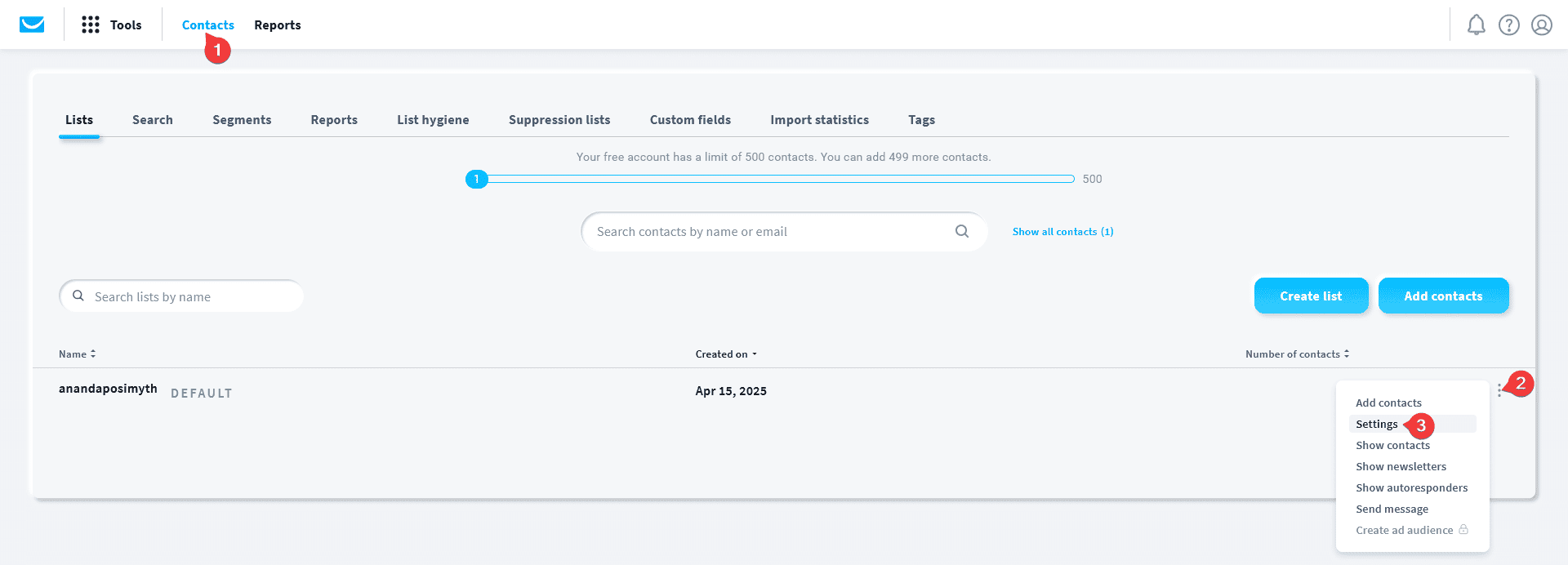
Task: Select Settings from the list context menu
Action: coord(1377,424)
